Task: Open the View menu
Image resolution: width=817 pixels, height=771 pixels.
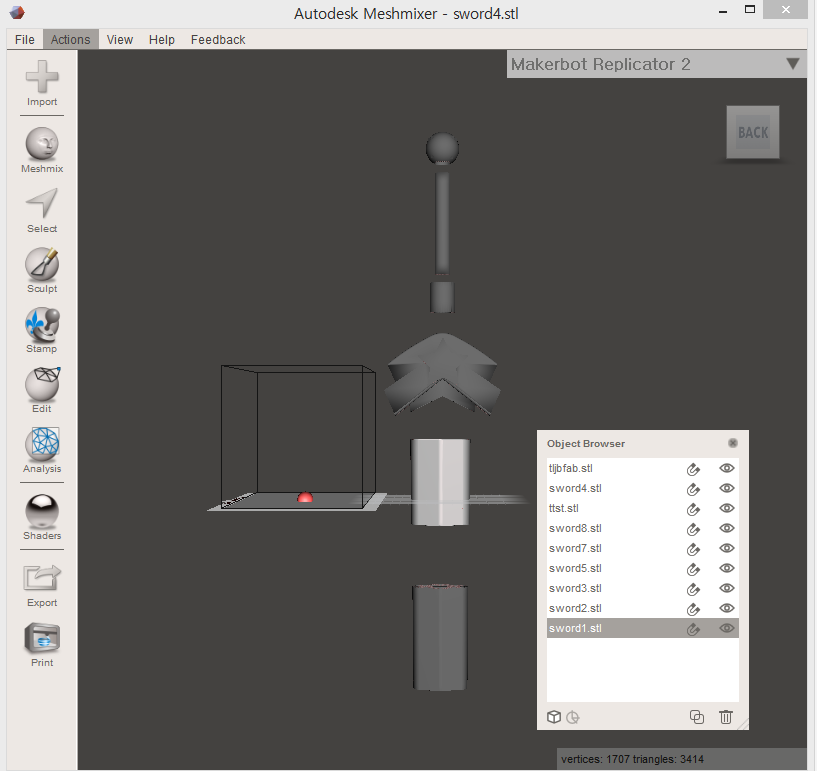Action: pyautogui.click(x=120, y=40)
